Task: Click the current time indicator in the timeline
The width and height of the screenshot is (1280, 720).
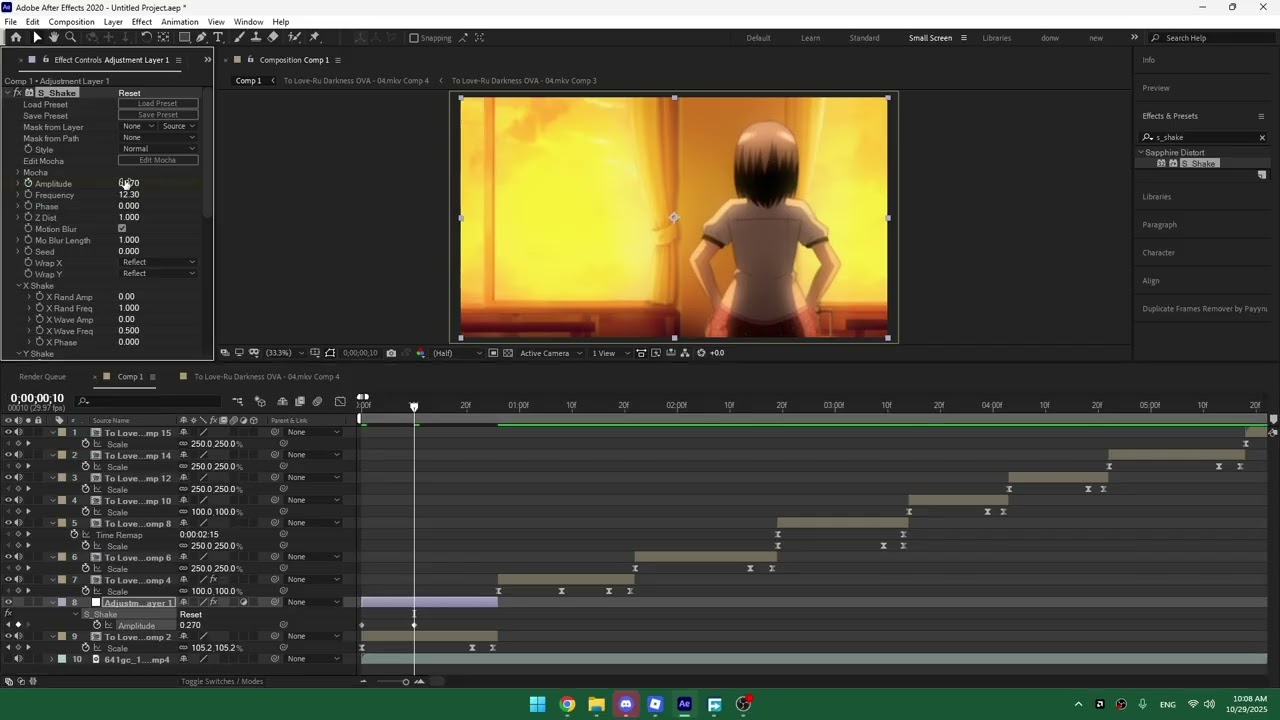Action: point(414,406)
